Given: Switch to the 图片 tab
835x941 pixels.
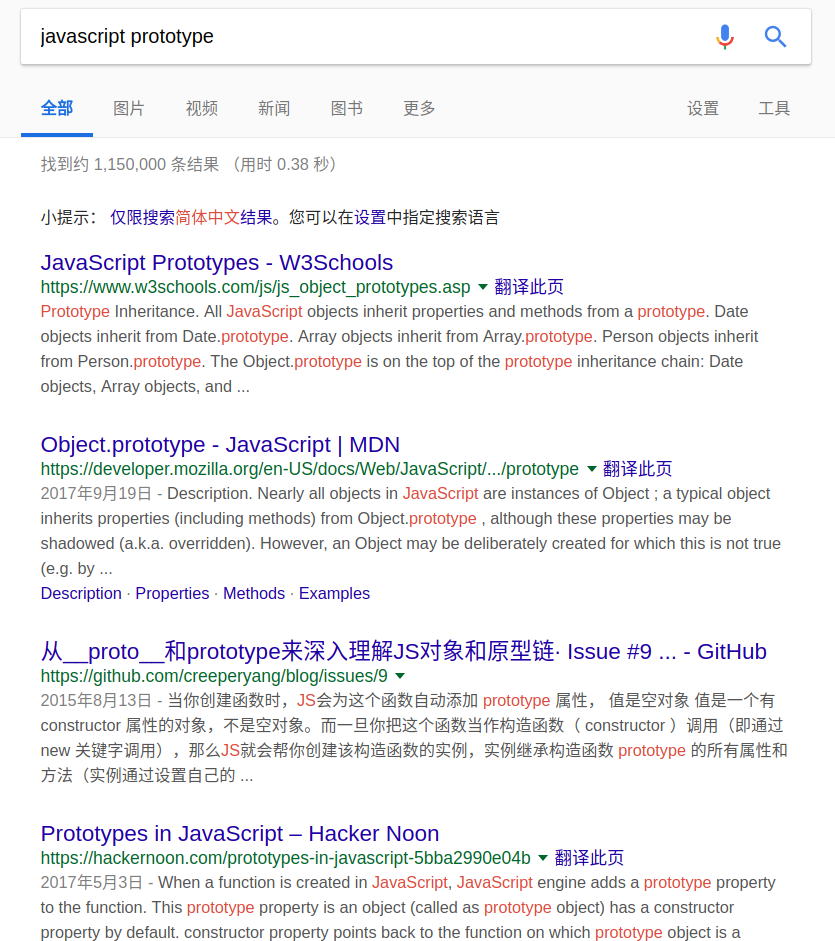Looking at the screenshot, I should (129, 109).
